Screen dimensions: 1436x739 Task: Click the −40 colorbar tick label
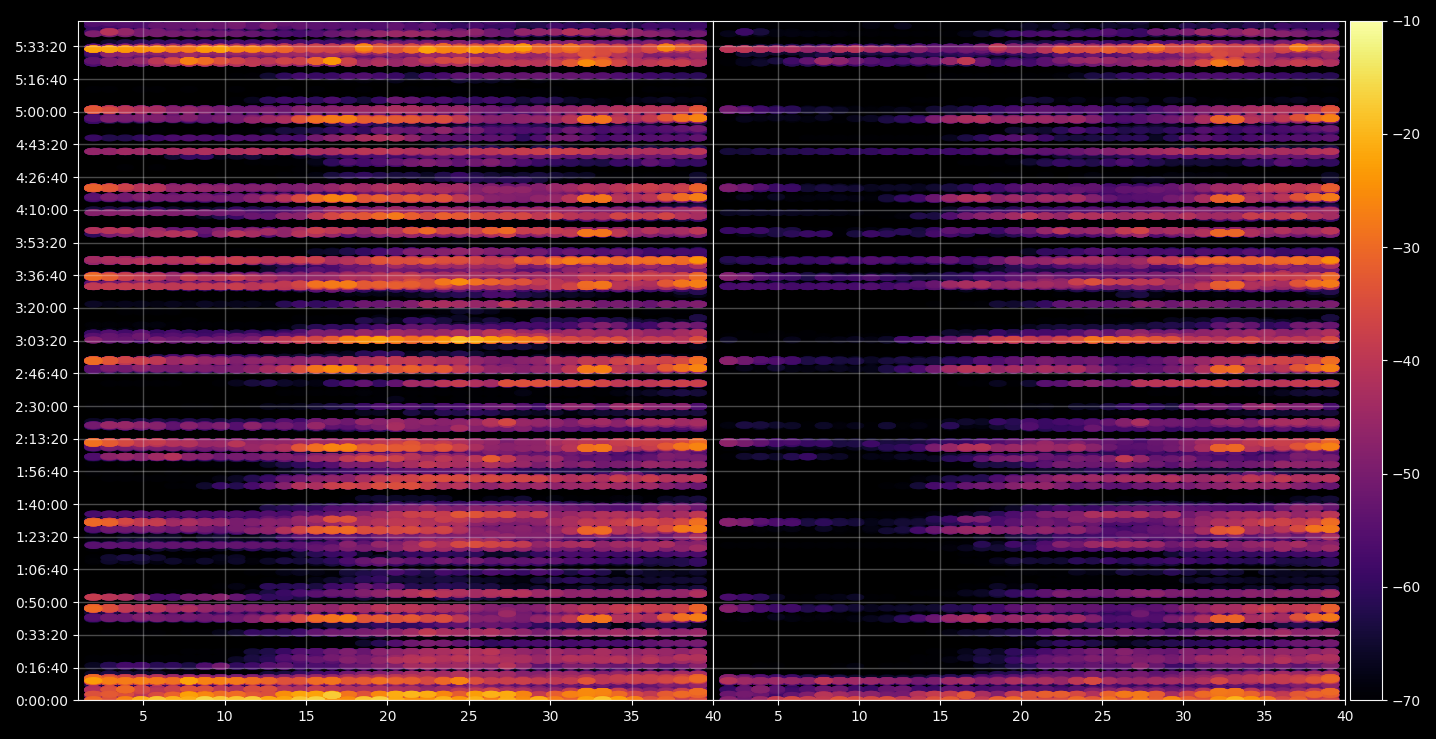1406,361
